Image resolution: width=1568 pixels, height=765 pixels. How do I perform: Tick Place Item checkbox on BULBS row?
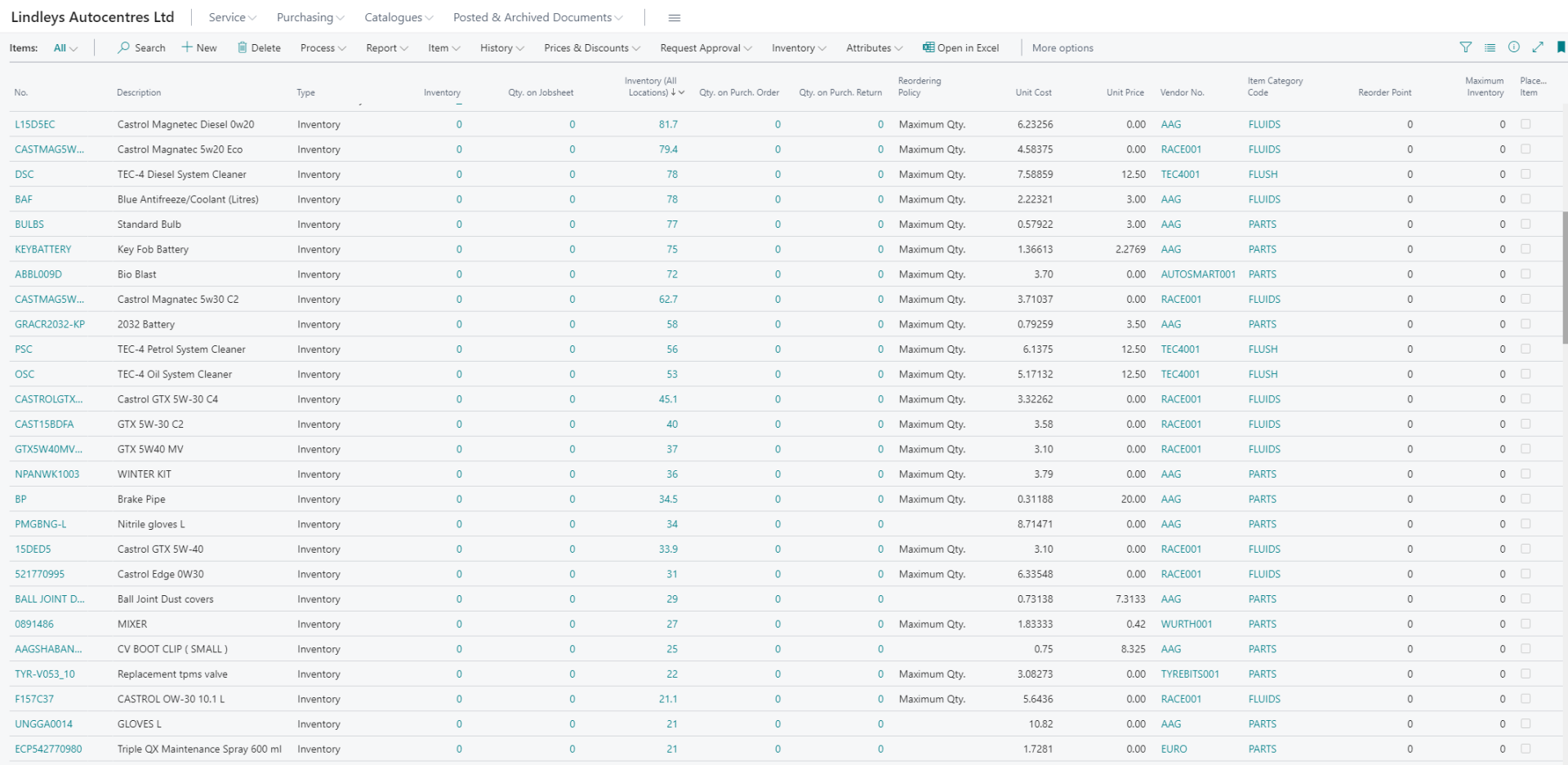(x=1526, y=225)
